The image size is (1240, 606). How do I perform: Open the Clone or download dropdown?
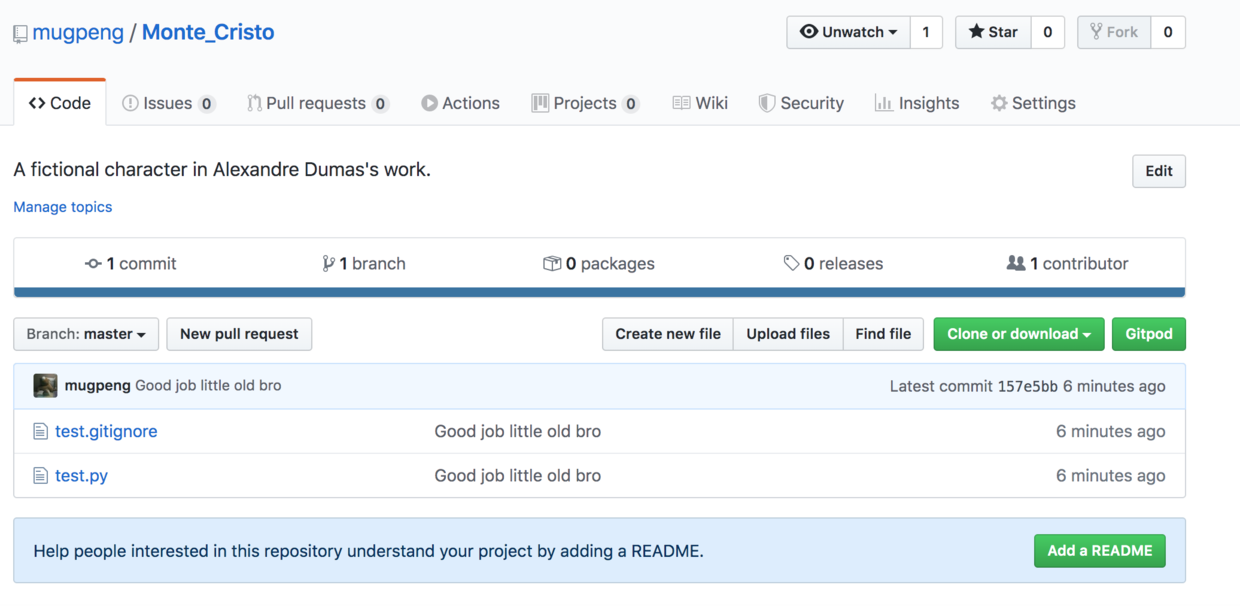coord(1018,334)
